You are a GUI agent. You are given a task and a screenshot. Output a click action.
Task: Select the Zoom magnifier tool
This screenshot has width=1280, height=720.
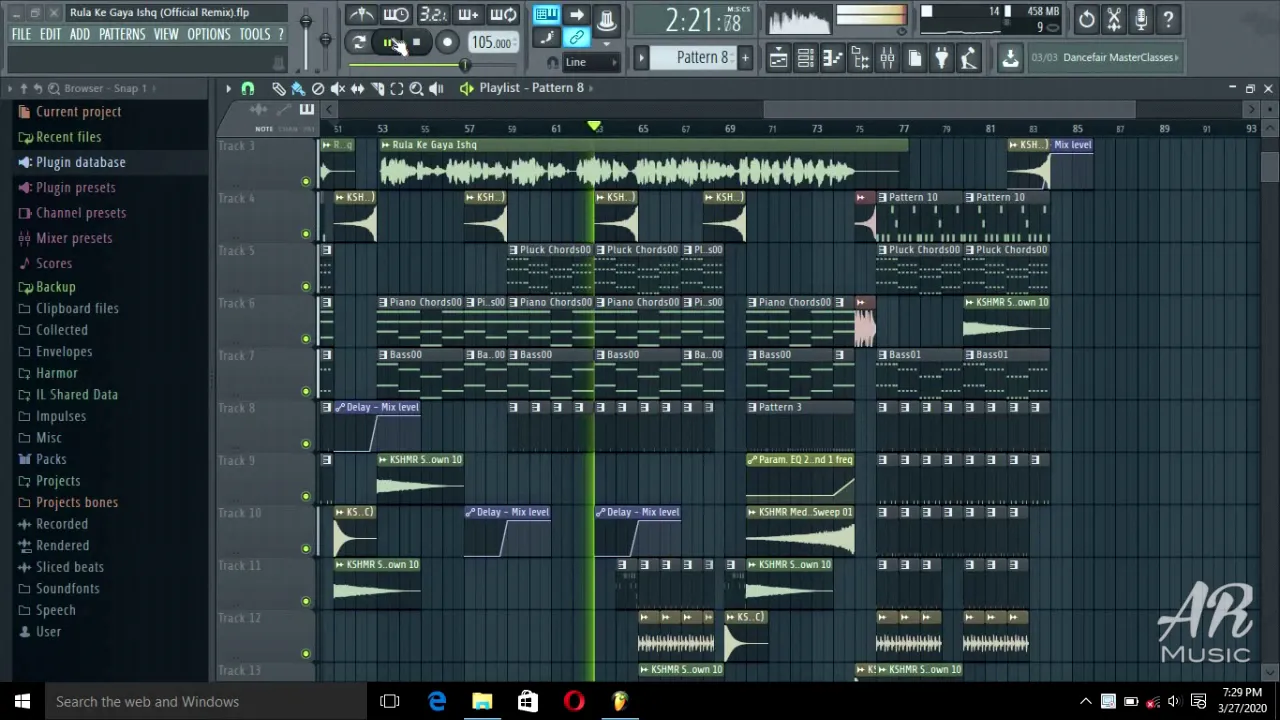coord(416,88)
